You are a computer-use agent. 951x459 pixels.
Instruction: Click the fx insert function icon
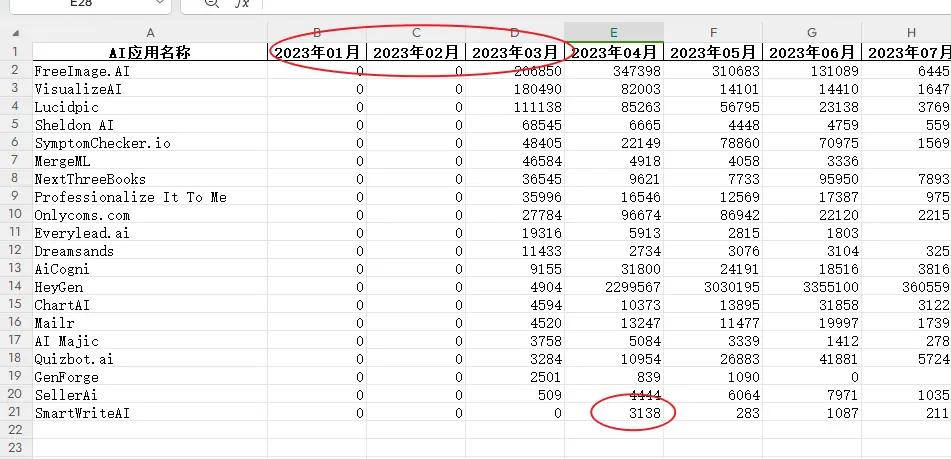[x=242, y=4]
